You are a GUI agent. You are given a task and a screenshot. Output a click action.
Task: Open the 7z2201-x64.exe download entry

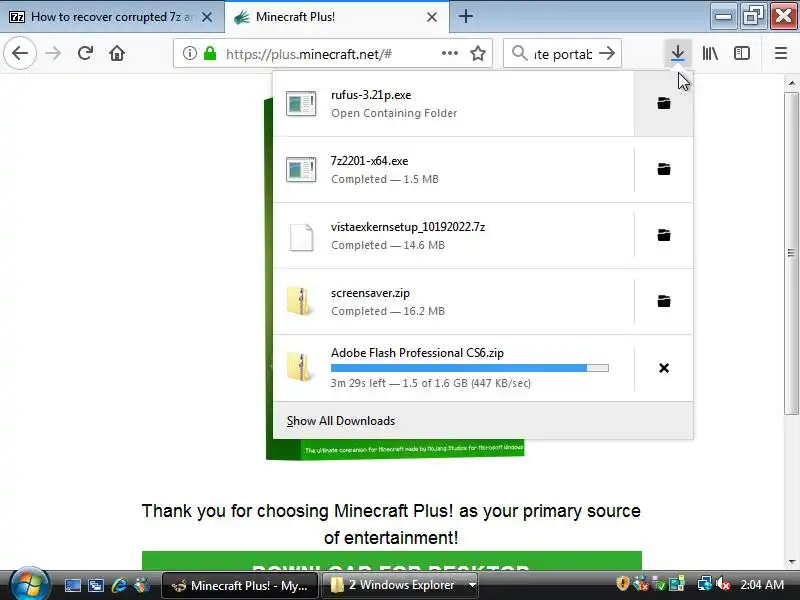(454, 169)
